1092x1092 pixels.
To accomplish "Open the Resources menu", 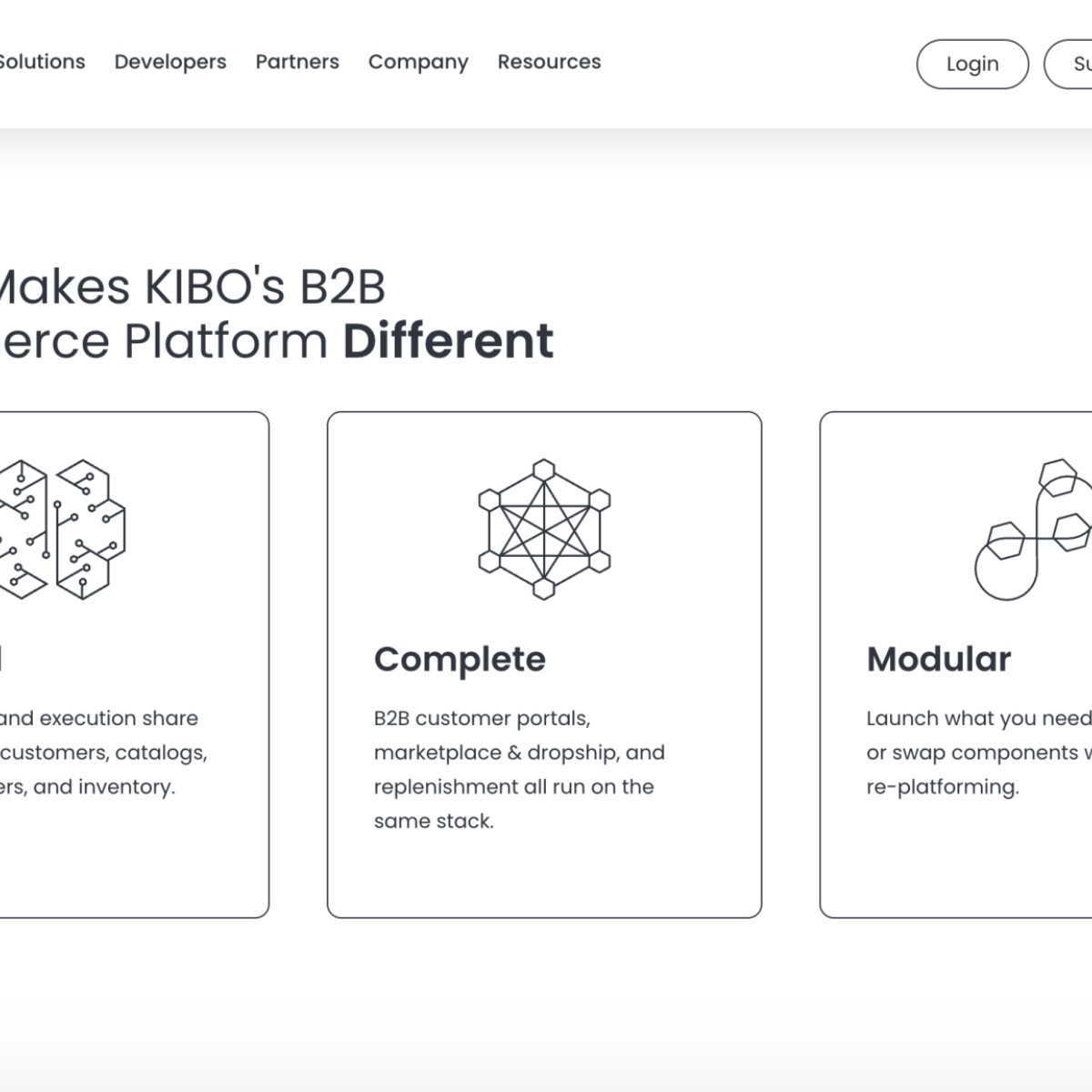I will 550,62.
